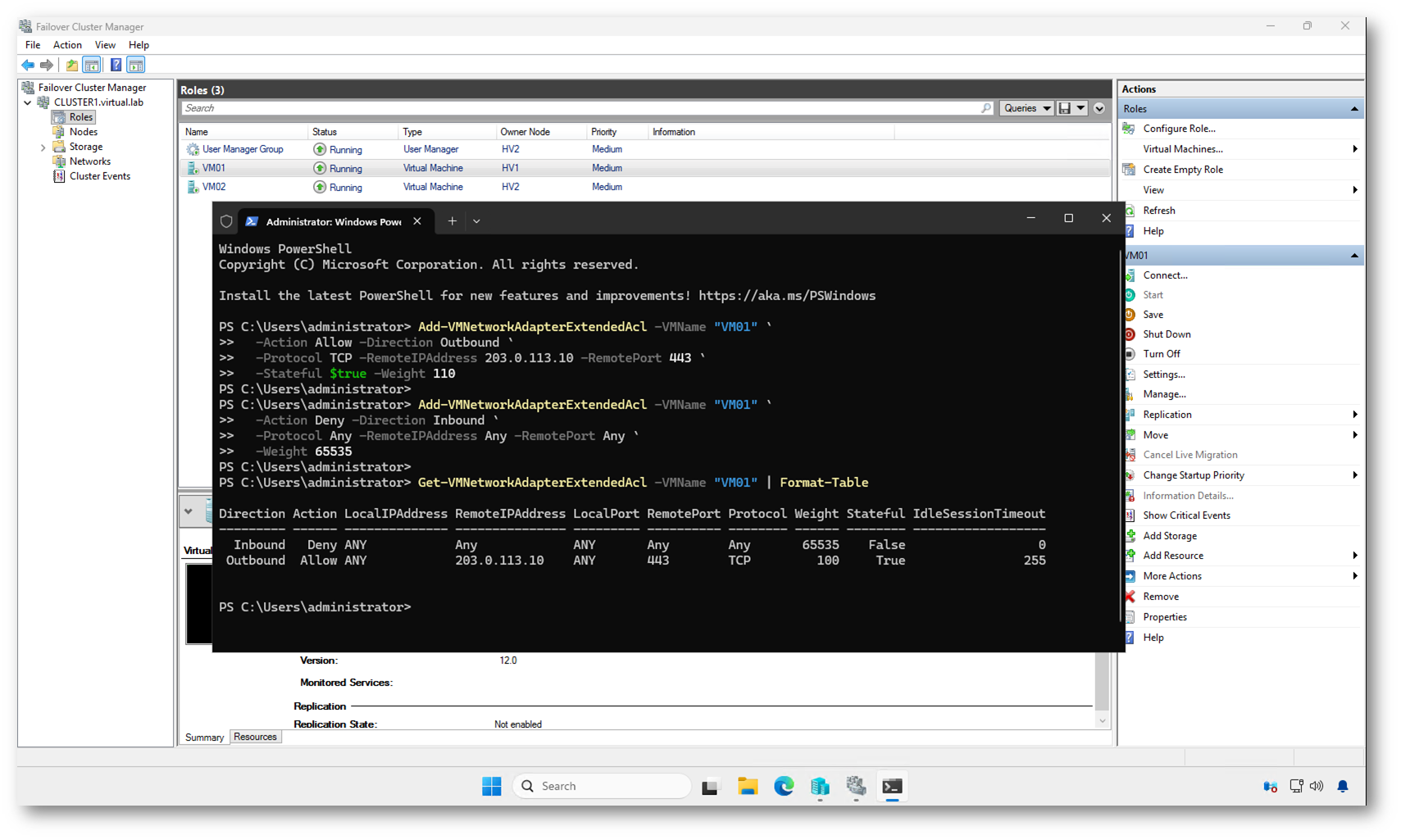
Task: Click the Back arrow in the toolbar
Action: (x=28, y=65)
